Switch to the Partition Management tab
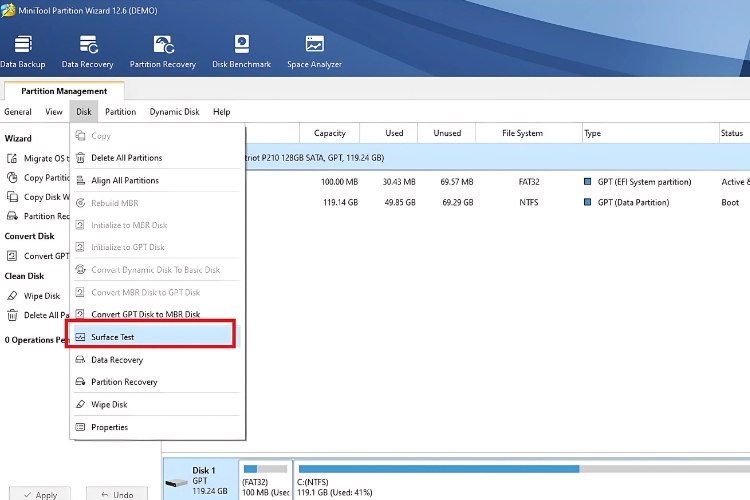Viewport: 750px width, 500px height. [x=64, y=91]
